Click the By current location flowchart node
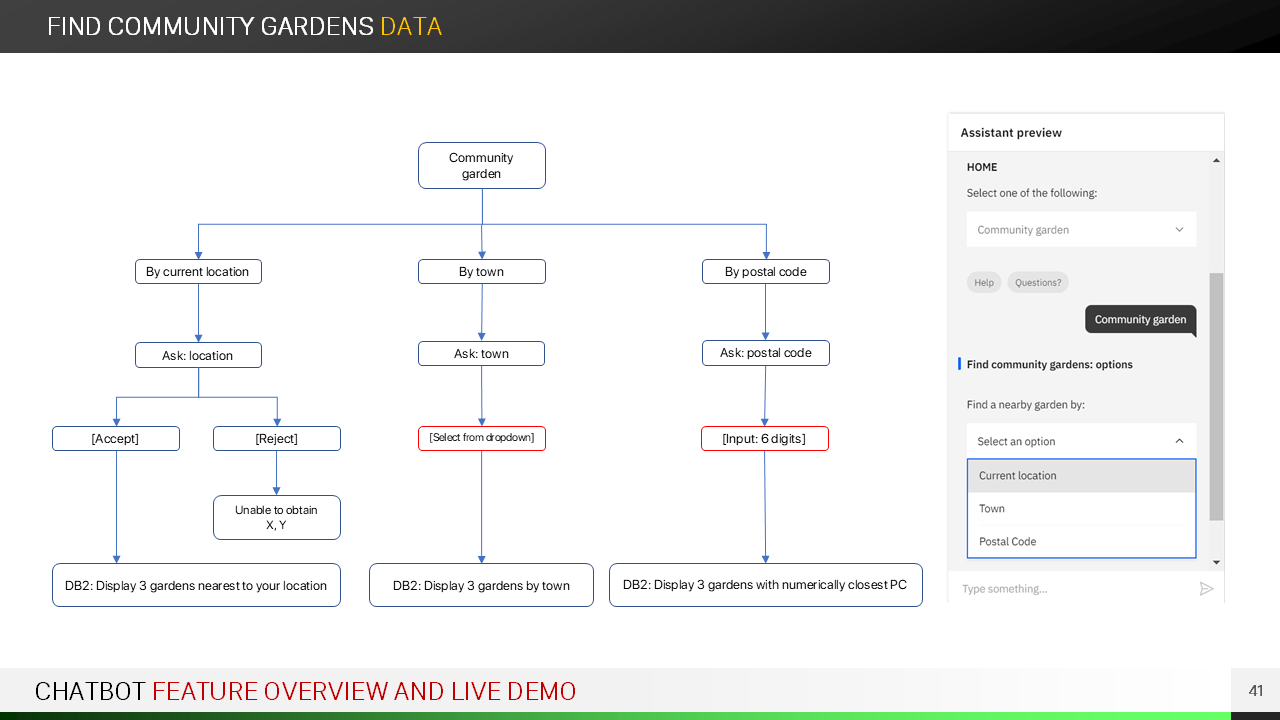Screen dimensions: 1280x720 pyautogui.click(x=198, y=272)
